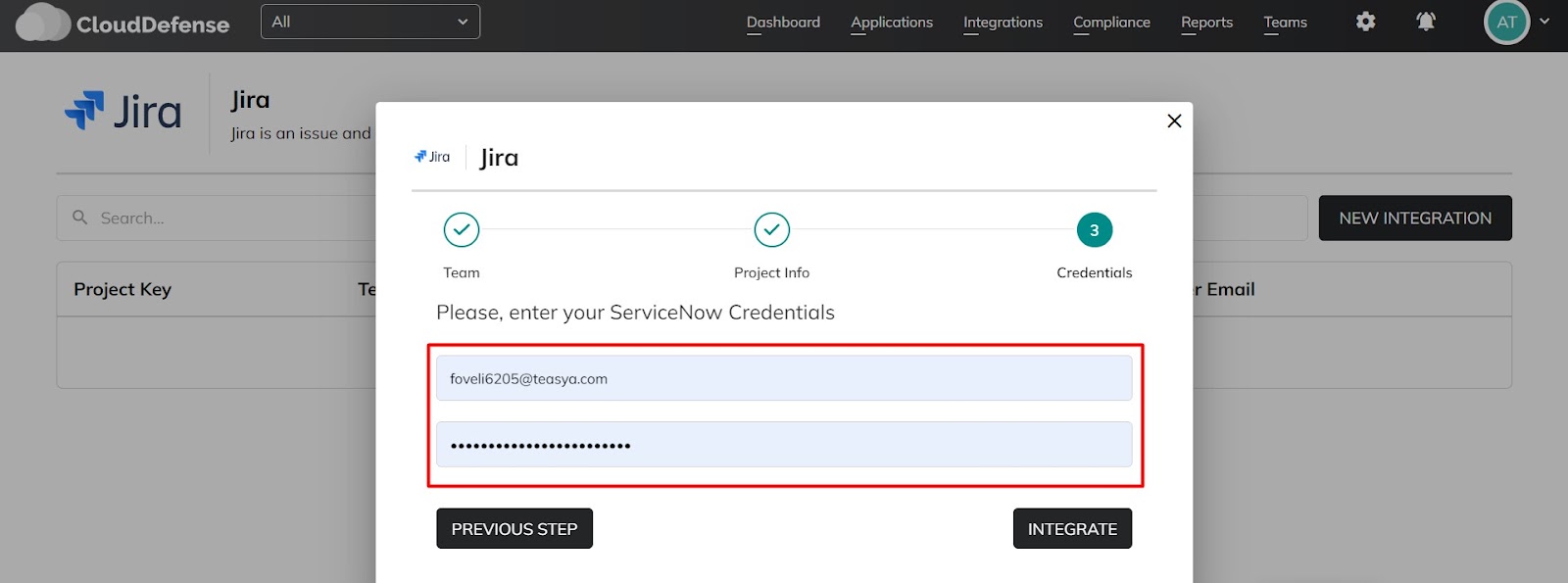This screenshot has height=583, width=1568.
Task: Click NEW INTEGRATION button
Action: [x=1415, y=218]
